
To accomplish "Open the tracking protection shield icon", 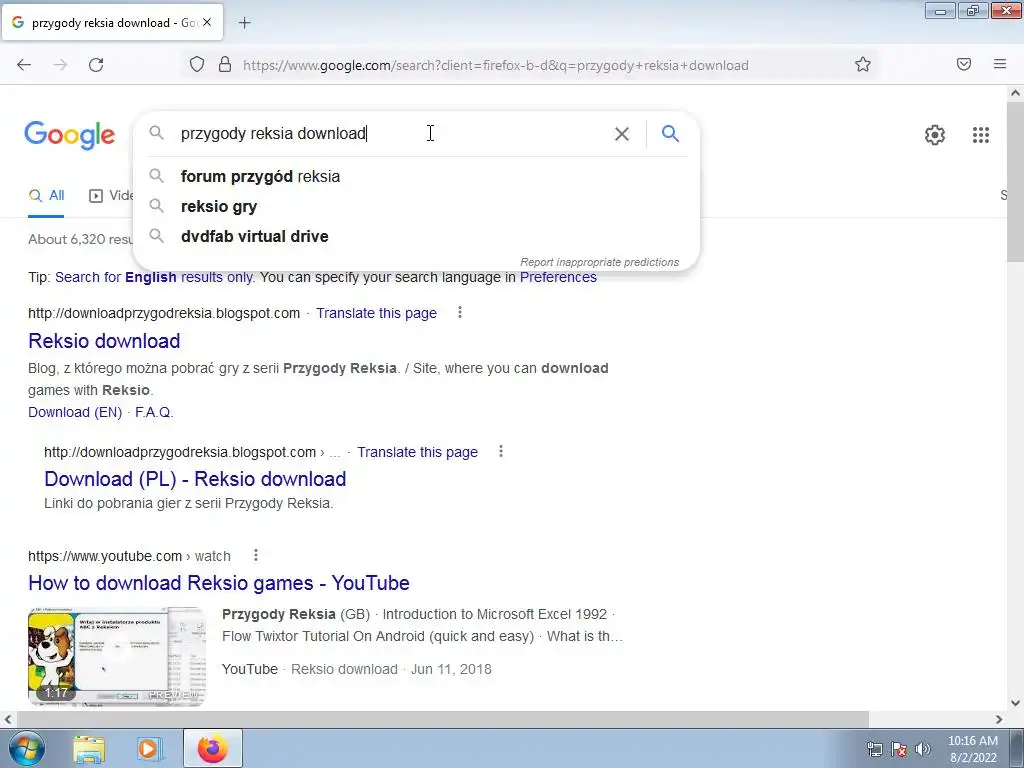I will pos(197,65).
